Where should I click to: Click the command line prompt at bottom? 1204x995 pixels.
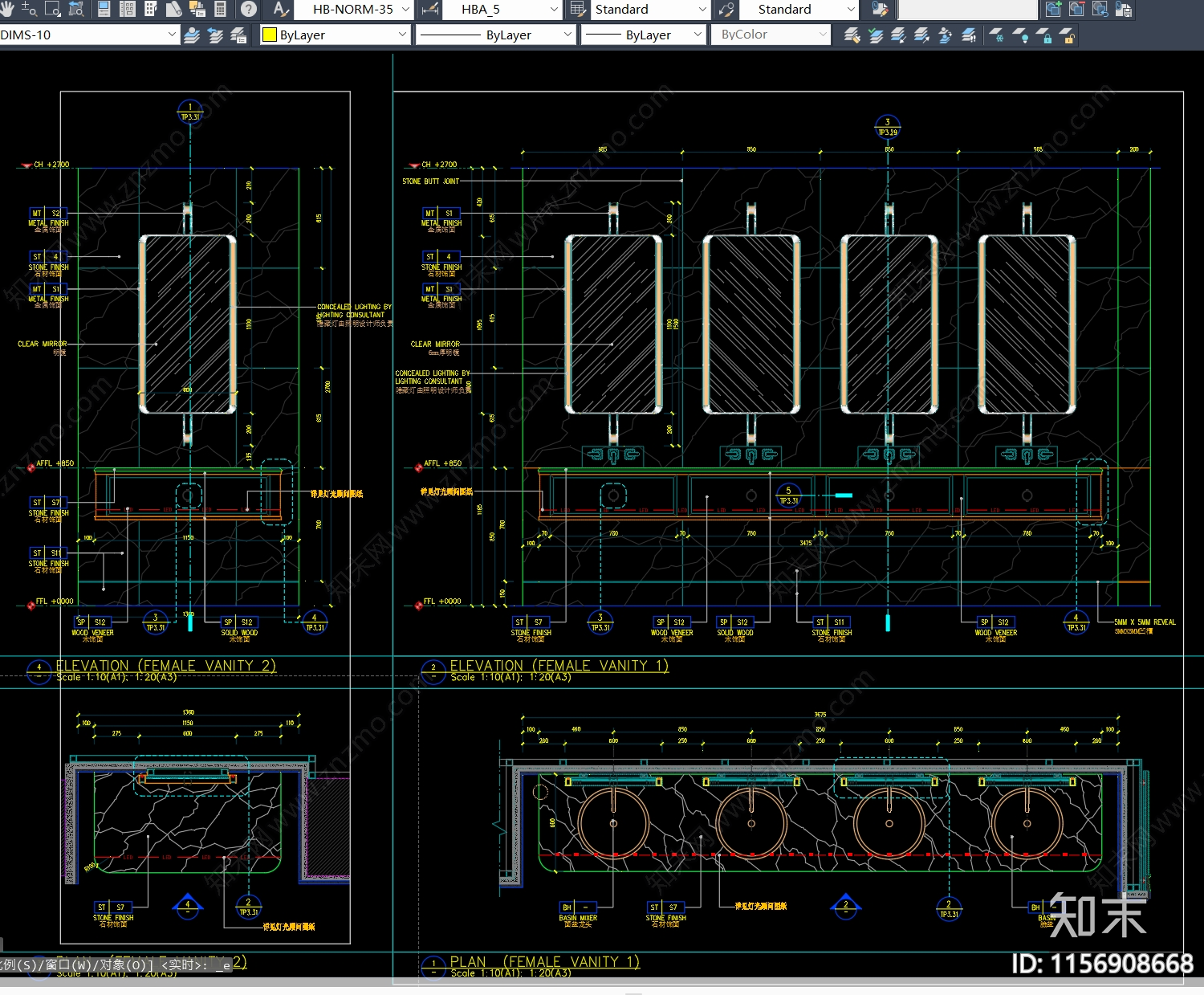(x=116, y=964)
